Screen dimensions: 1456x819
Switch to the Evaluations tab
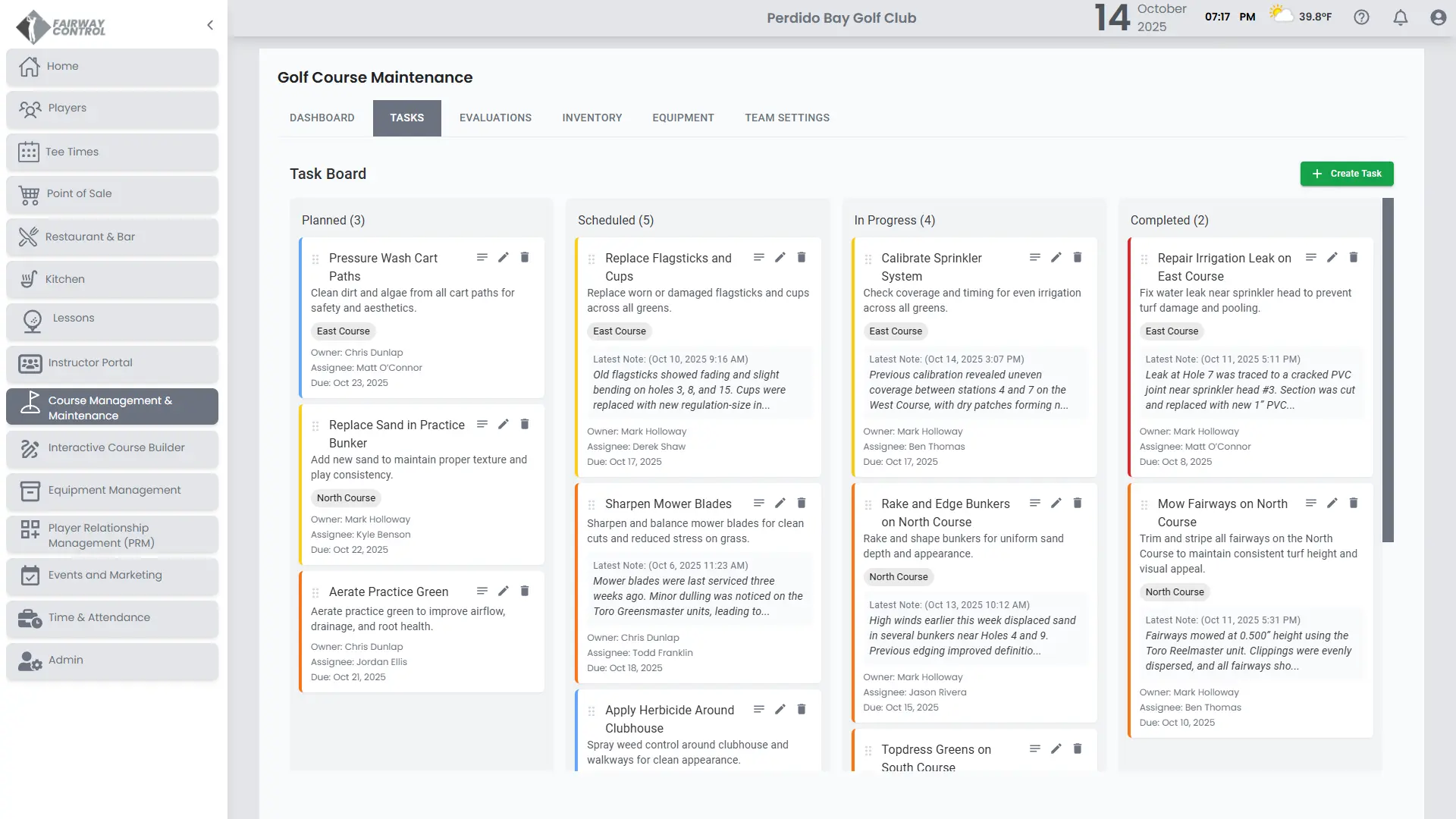(495, 118)
